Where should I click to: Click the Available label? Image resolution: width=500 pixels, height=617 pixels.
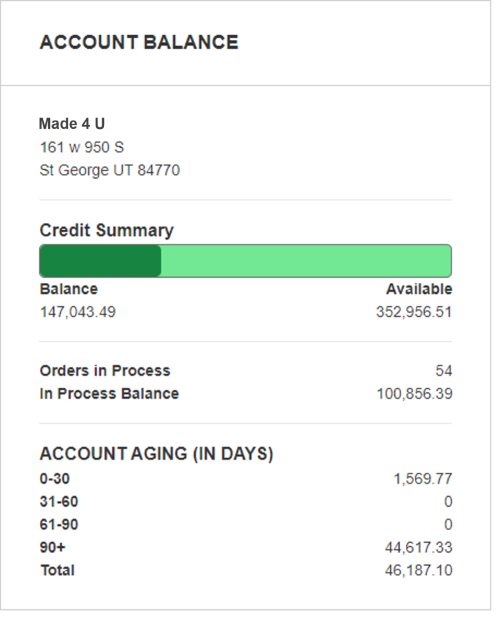(x=419, y=289)
